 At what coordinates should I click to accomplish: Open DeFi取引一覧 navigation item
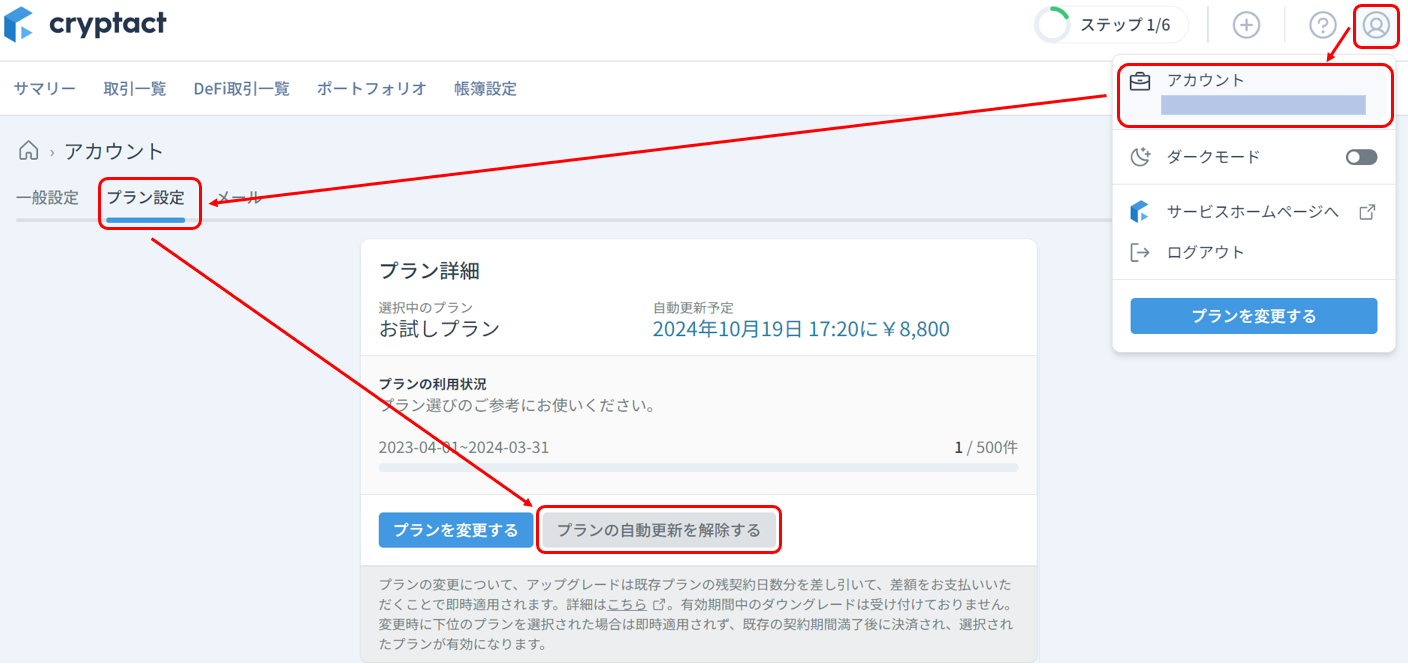(x=242, y=89)
